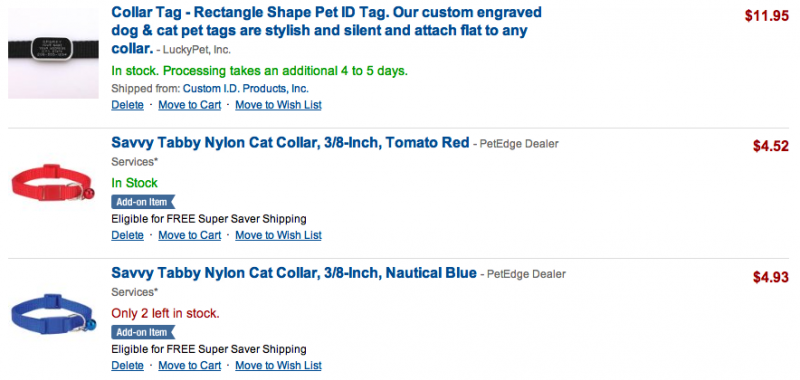This screenshot has width=800, height=380.
Task: Click the $4.93 price of Nautical Blue collar
Action: click(771, 277)
